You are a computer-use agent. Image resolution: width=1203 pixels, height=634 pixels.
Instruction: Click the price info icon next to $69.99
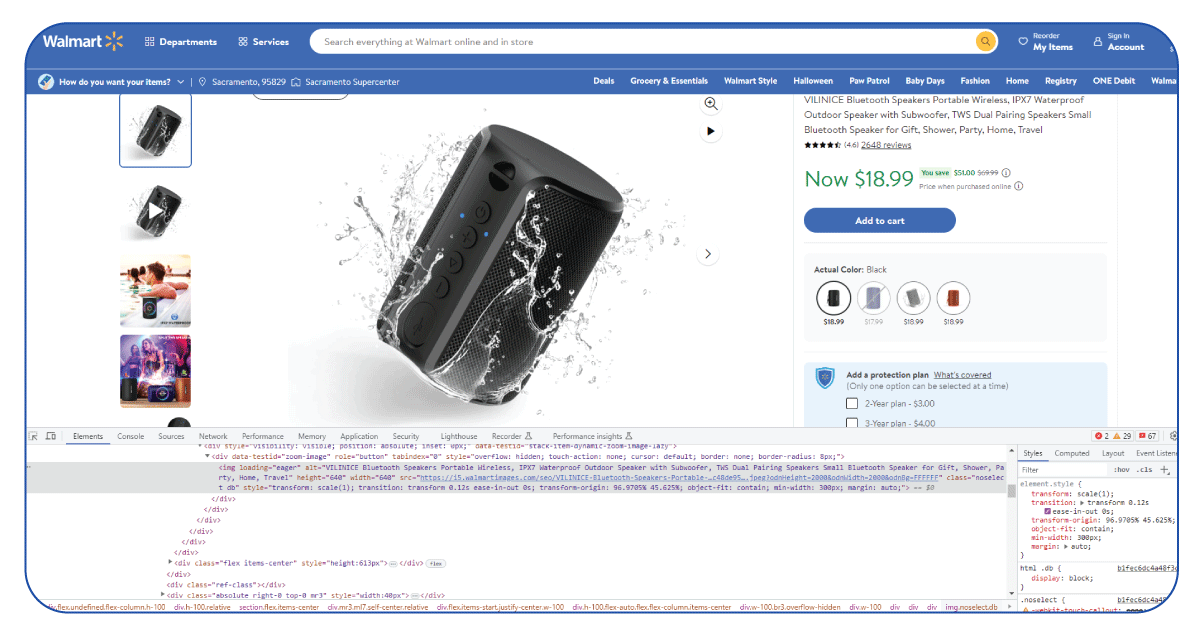(x=1006, y=172)
